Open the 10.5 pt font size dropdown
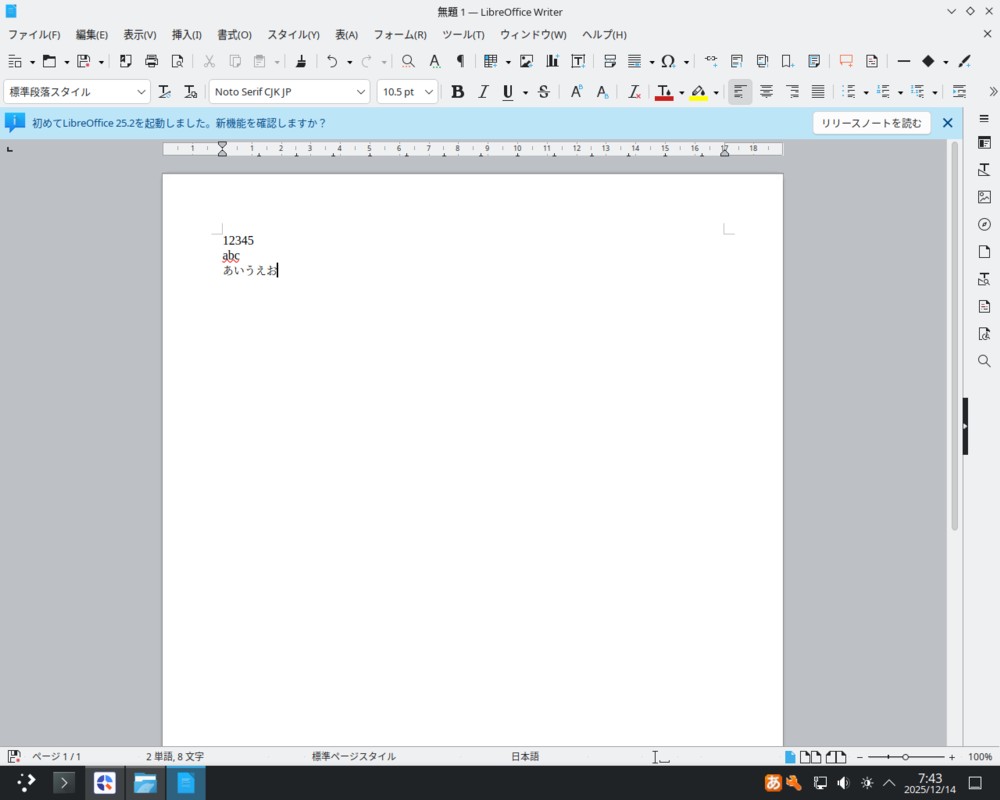 429,92
